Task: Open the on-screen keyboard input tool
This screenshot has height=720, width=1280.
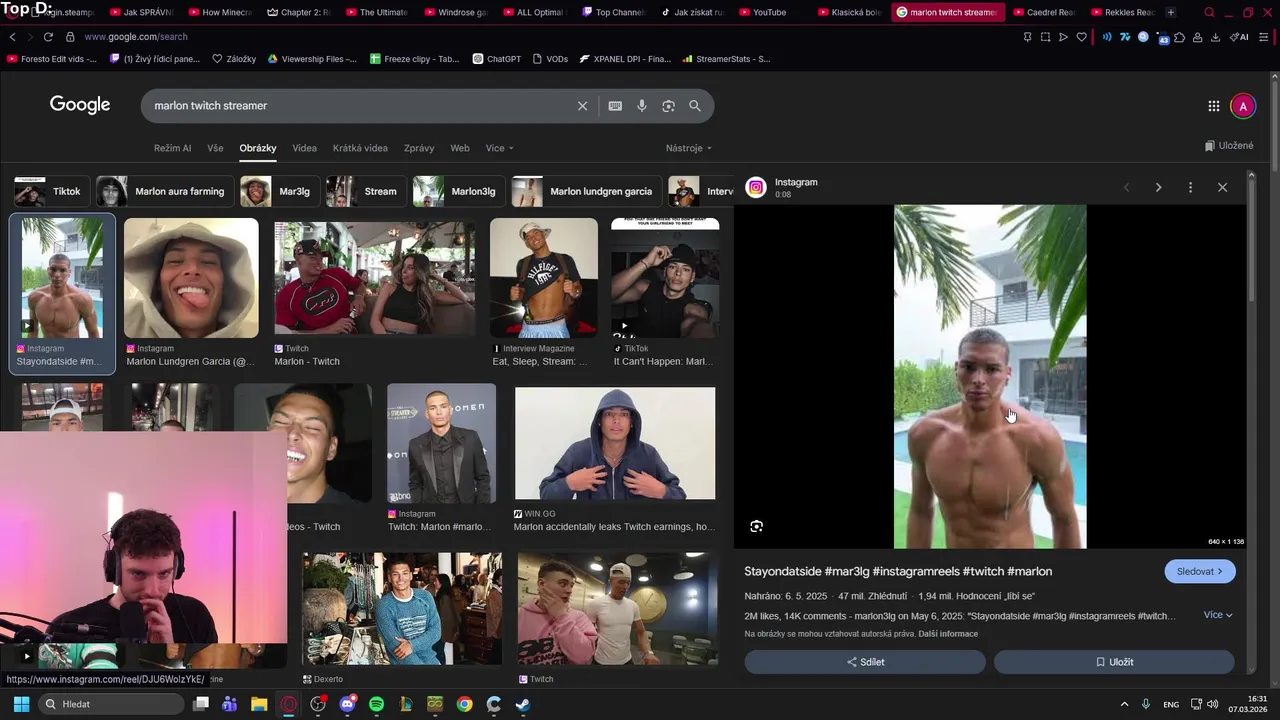Action: coord(615,106)
